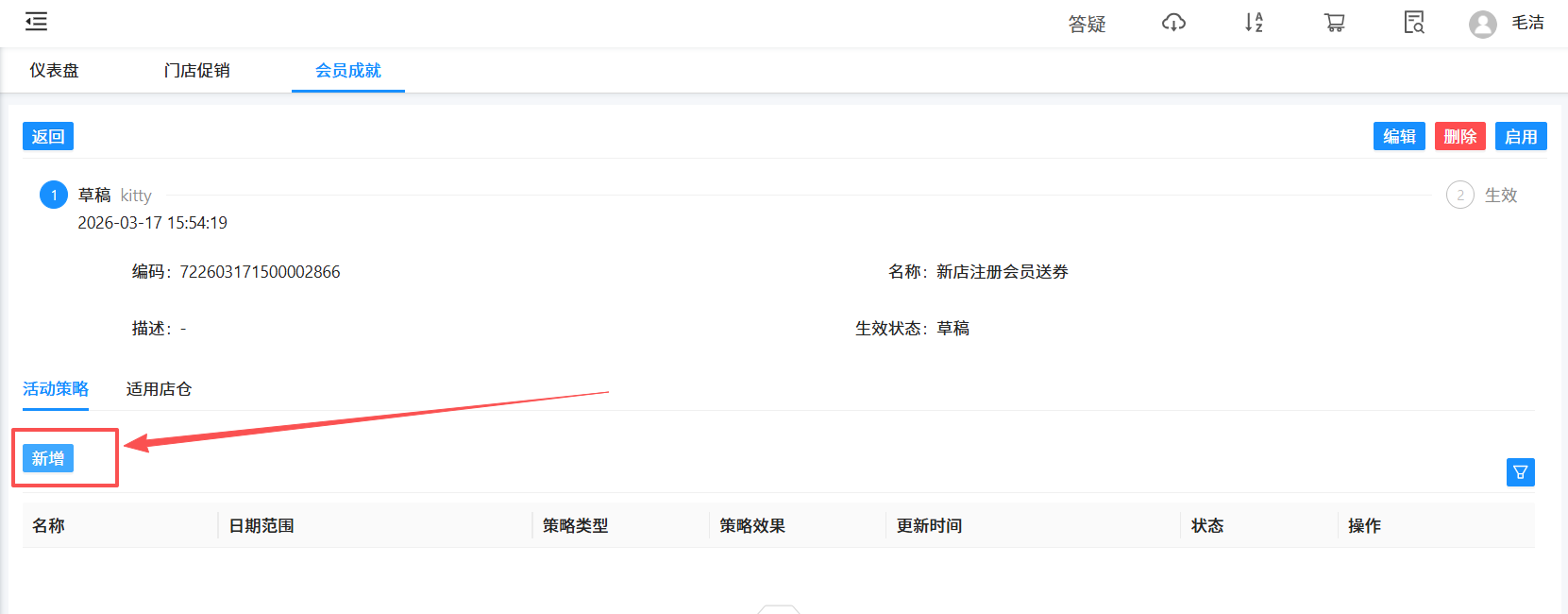
Task: Select the 会员成就 tab
Action: (x=347, y=71)
